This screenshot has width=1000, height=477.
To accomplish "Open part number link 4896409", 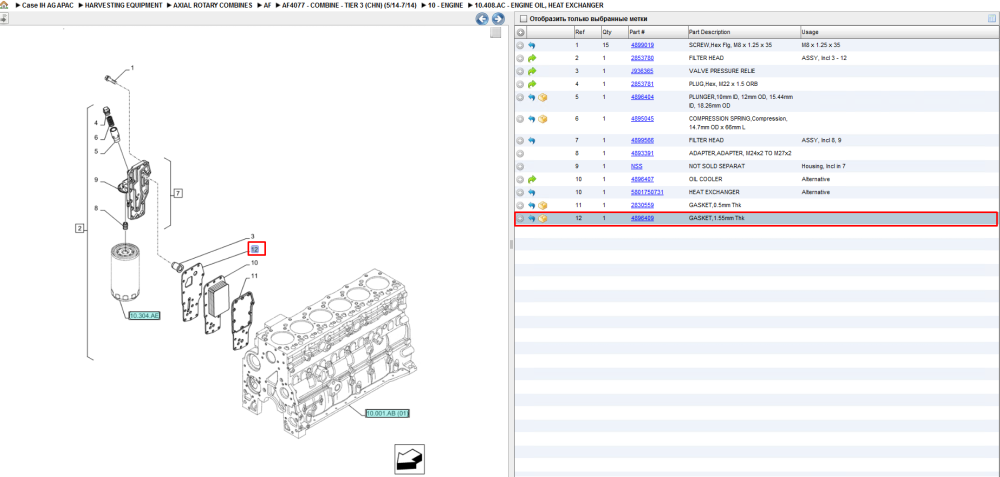I will [x=642, y=219].
